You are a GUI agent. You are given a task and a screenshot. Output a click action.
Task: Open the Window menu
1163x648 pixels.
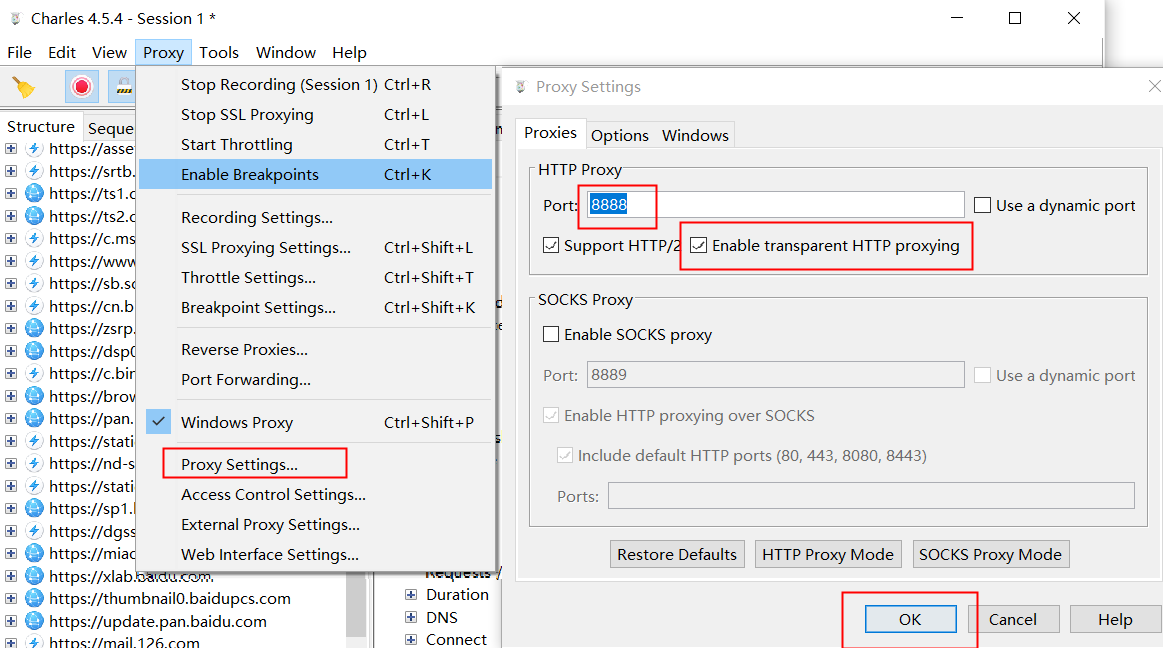coord(286,53)
